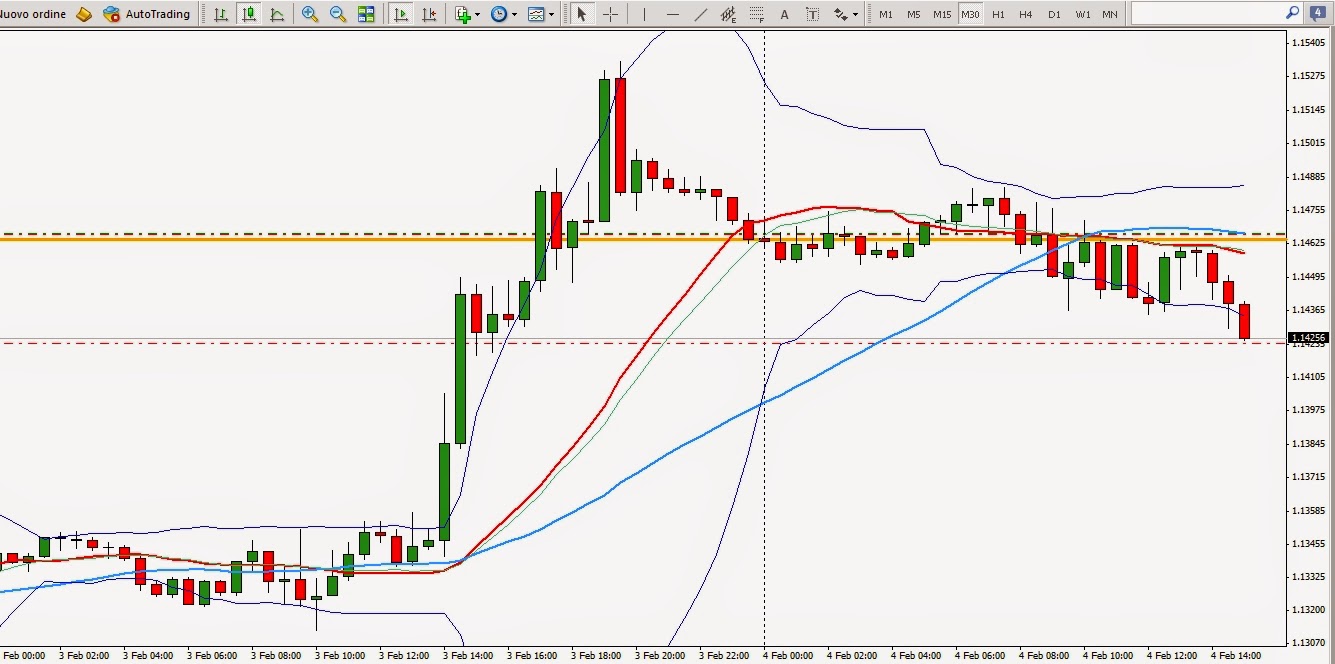The image size is (1335, 664).
Task: Switch timeframe to H4
Action: pyautogui.click(x=1026, y=14)
